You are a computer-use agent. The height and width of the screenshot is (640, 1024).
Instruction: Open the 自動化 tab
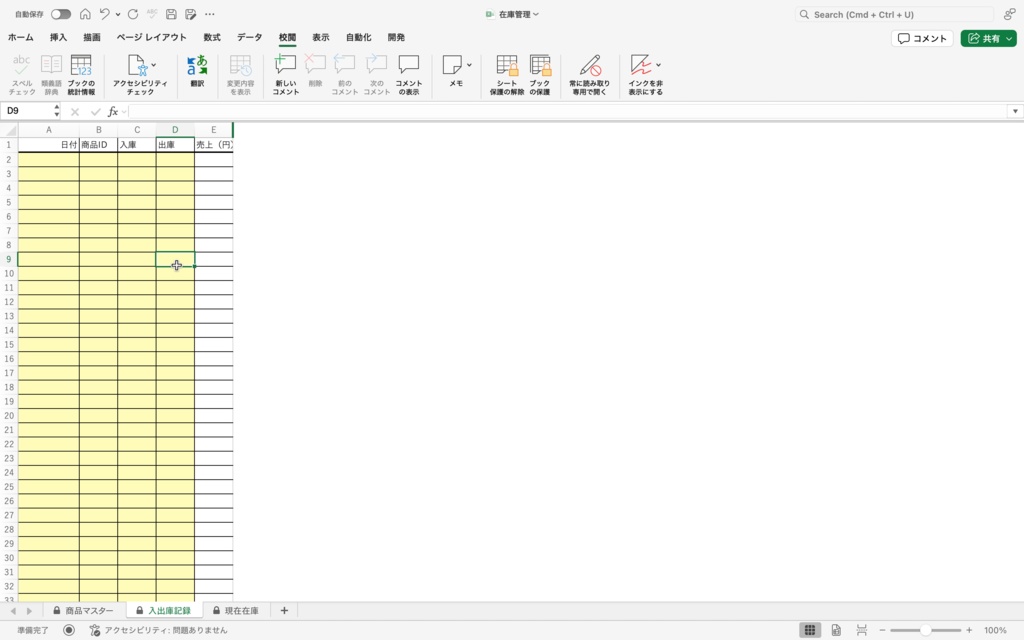[359, 37]
